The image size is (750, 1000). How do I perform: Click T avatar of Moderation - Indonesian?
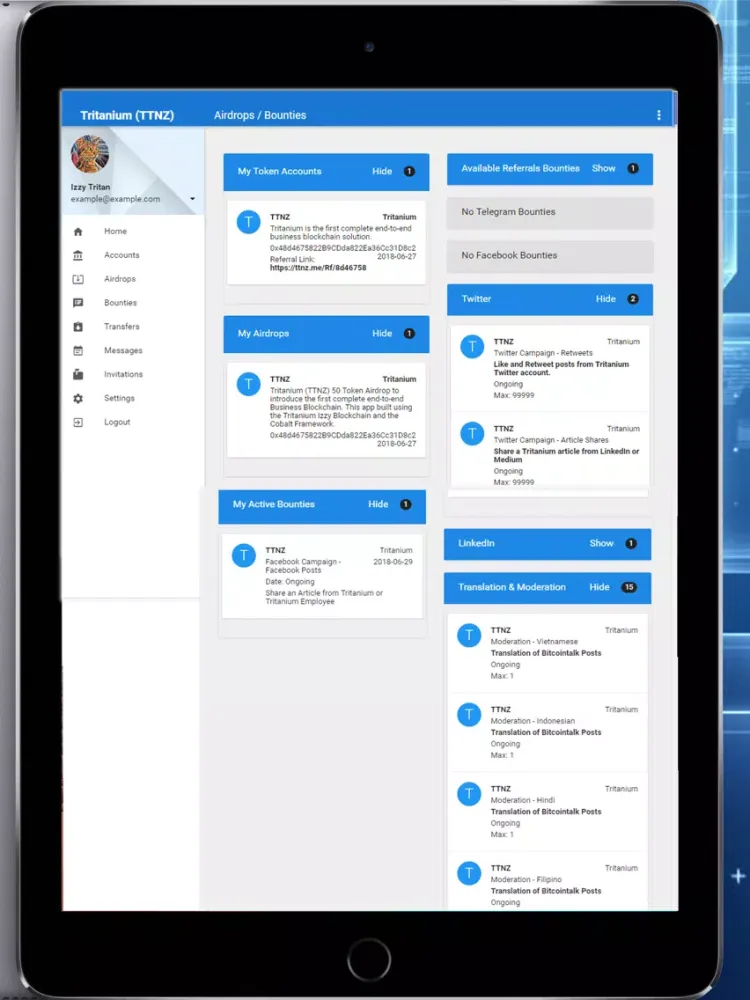click(469, 714)
